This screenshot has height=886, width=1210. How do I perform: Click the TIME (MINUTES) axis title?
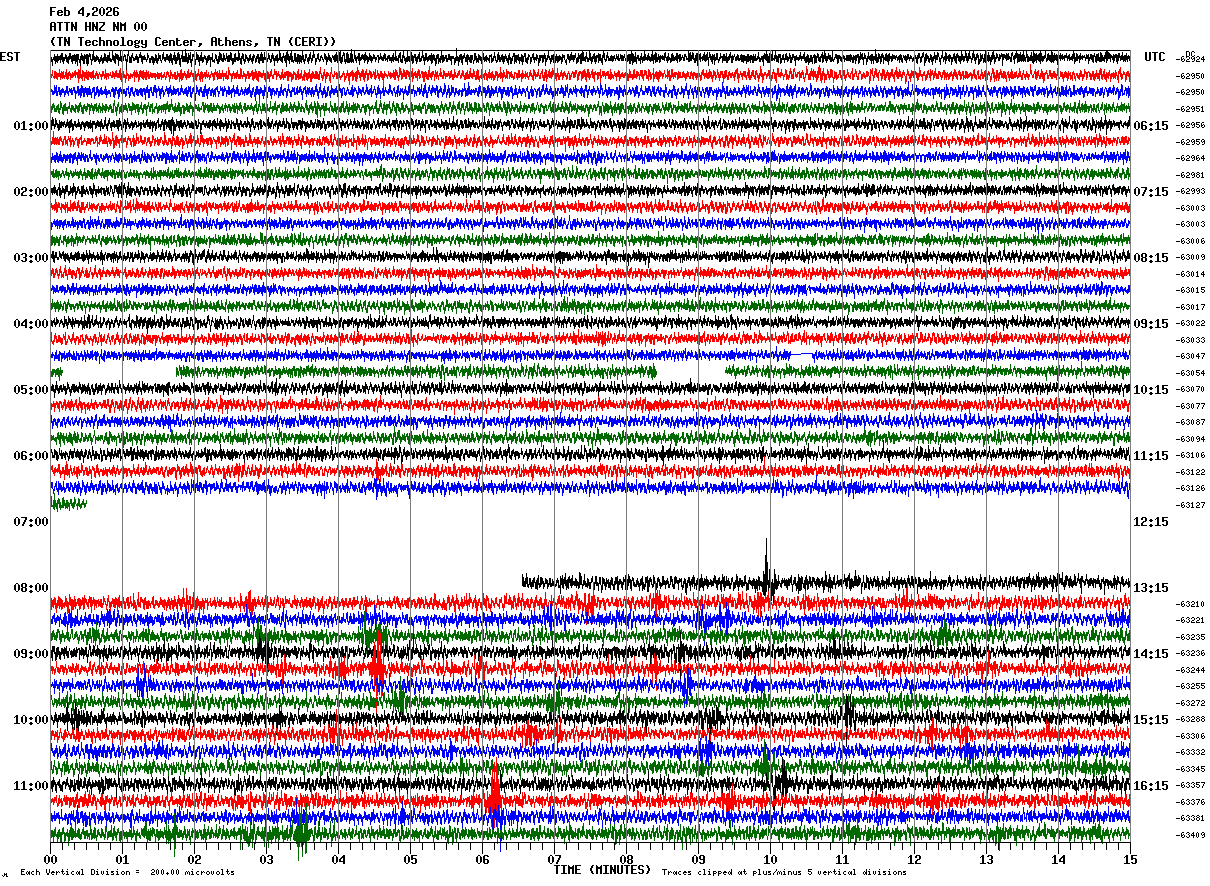(602, 870)
